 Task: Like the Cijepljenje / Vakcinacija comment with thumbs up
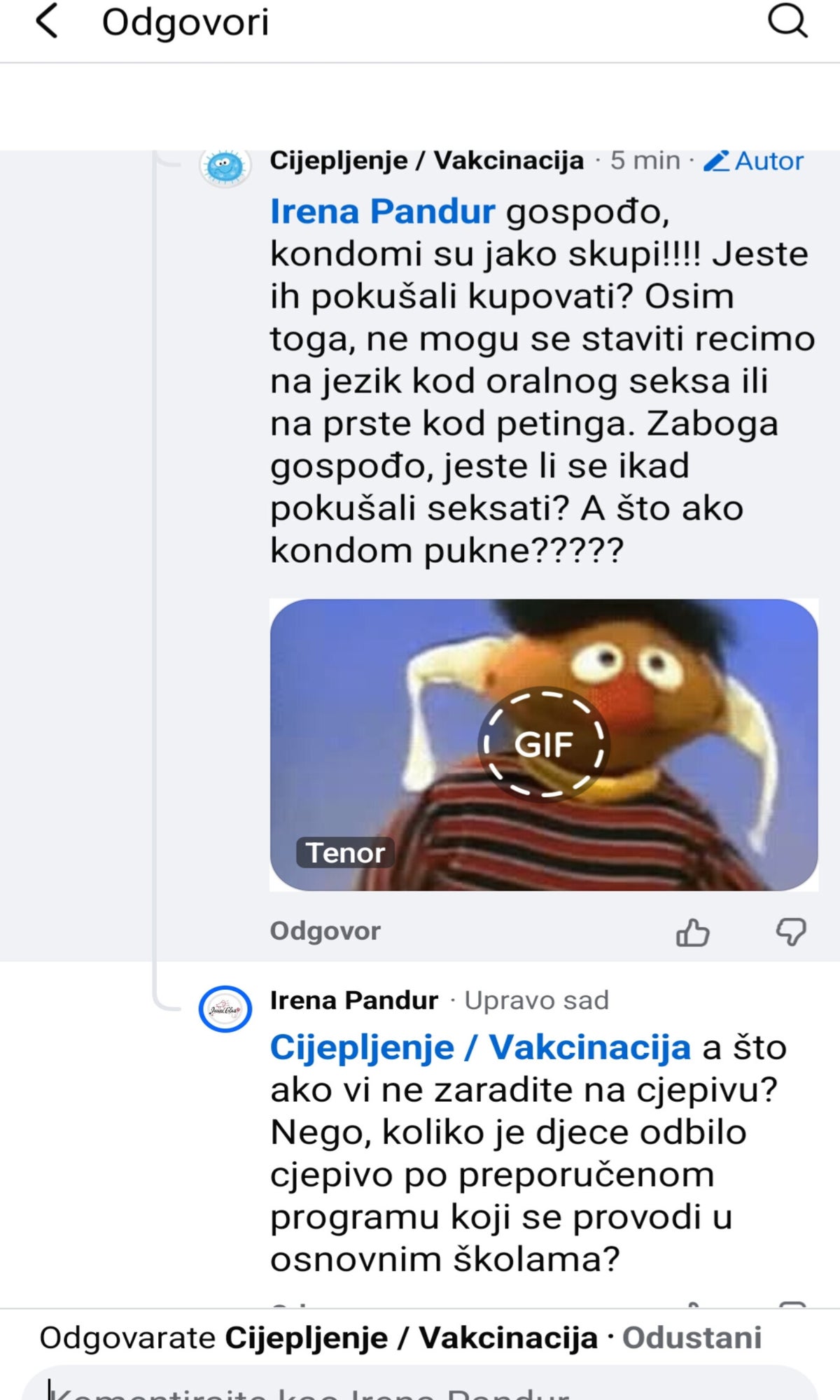[x=693, y=932]
